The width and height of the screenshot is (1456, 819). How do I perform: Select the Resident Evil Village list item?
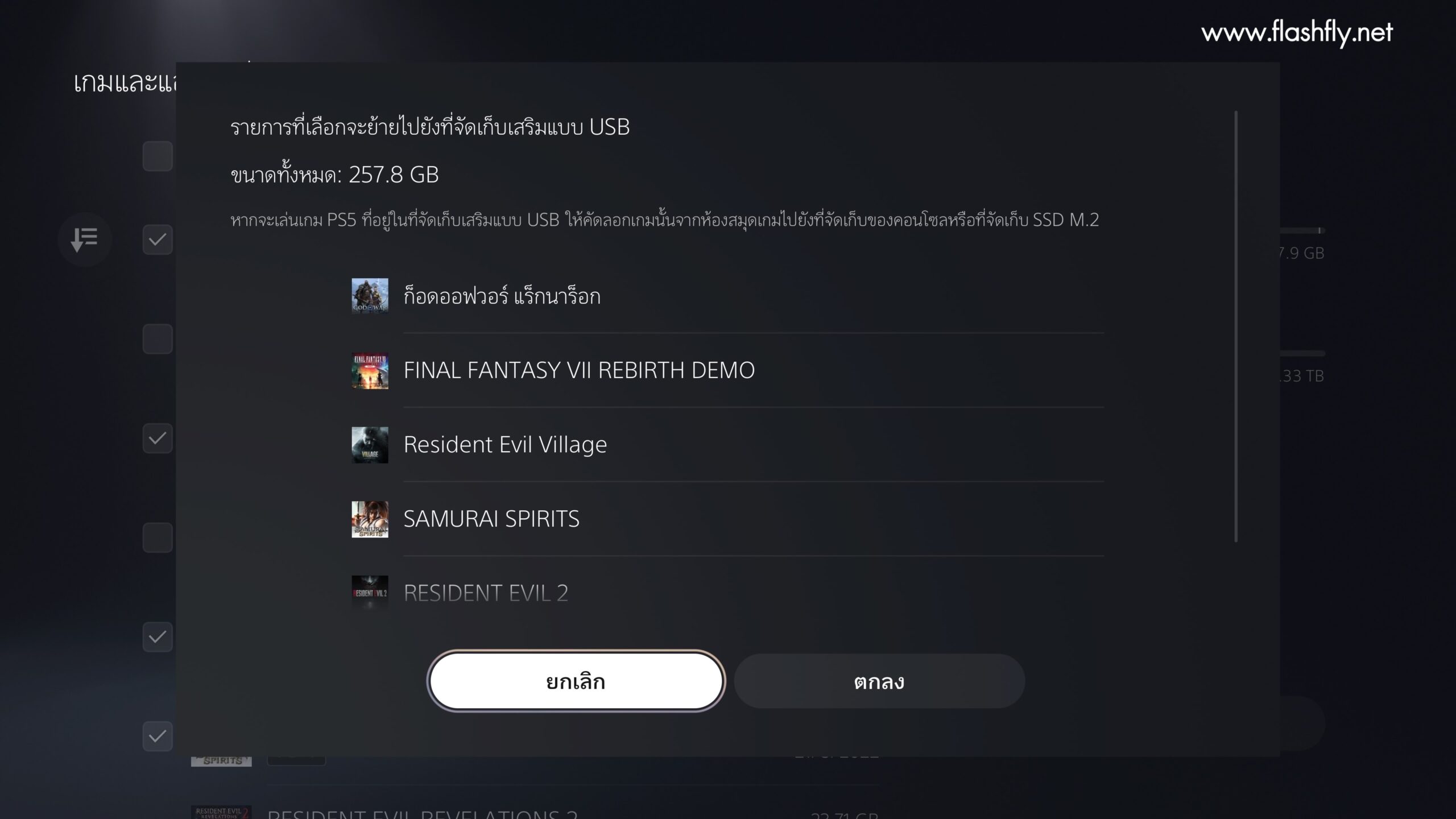tap(728, 445)
